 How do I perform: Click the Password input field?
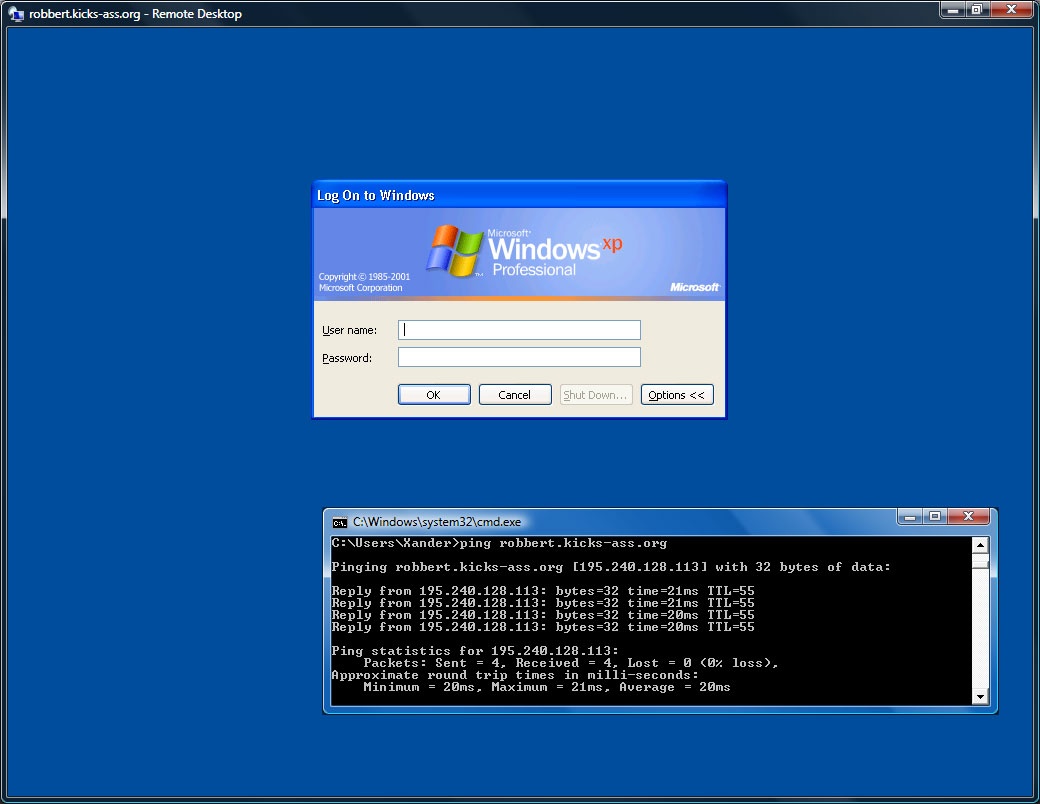[x=519, y=357]
